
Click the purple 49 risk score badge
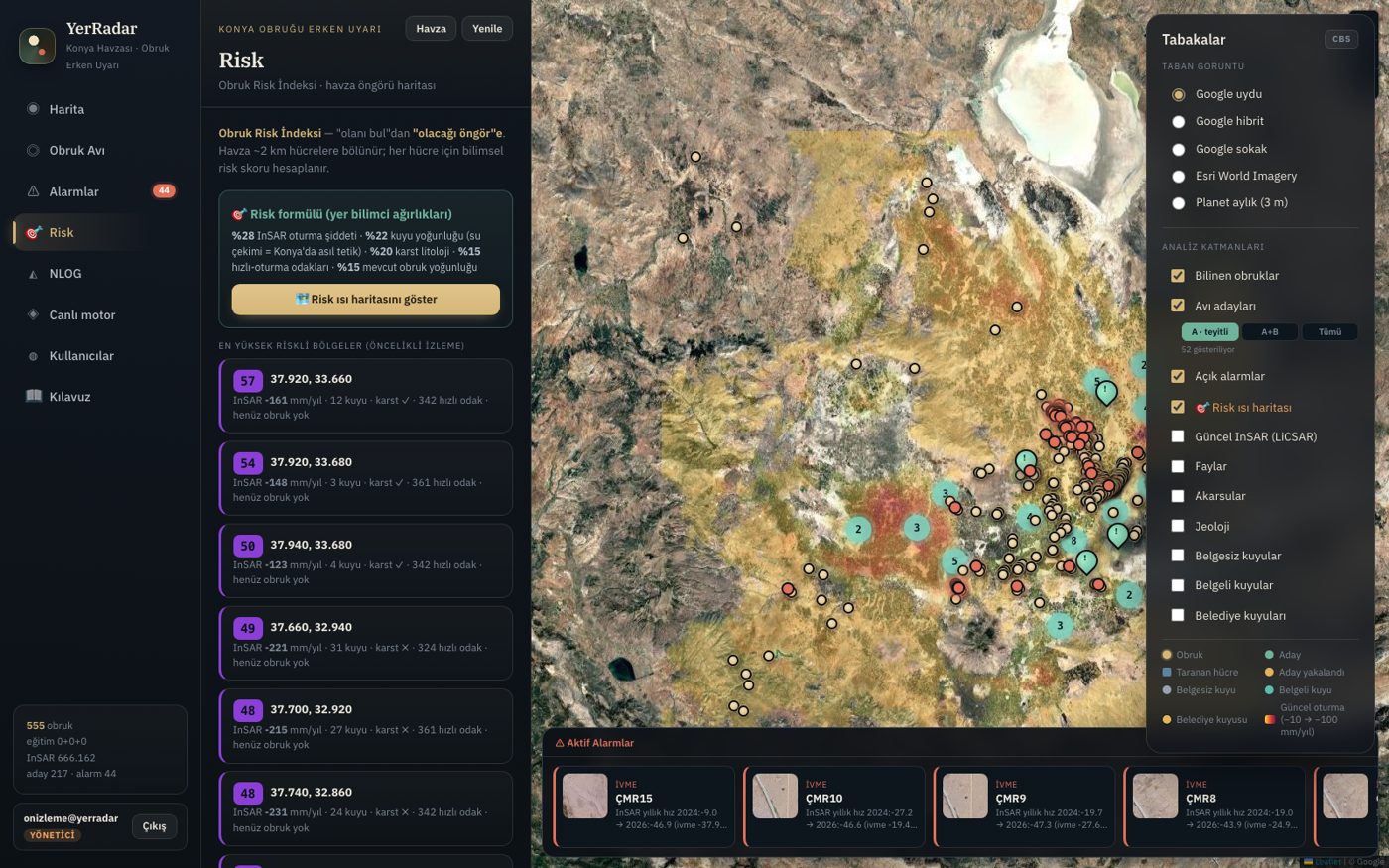coord(248,628)
